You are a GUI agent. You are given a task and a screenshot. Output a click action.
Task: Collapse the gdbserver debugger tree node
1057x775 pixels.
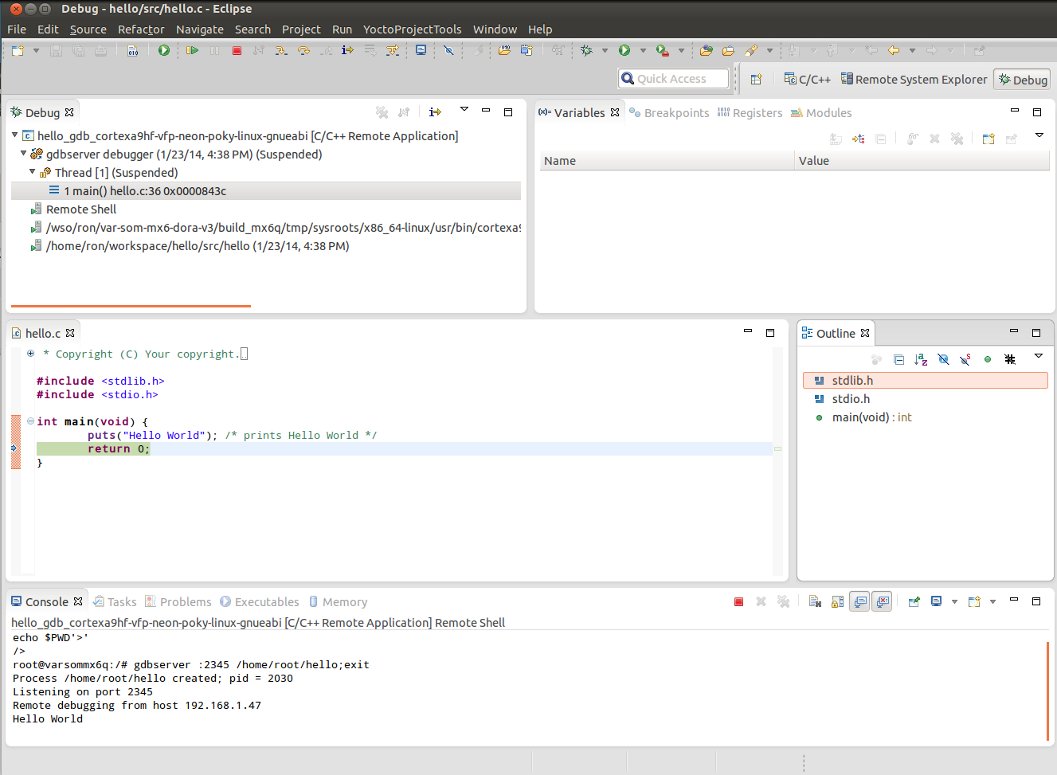point(23,155)
